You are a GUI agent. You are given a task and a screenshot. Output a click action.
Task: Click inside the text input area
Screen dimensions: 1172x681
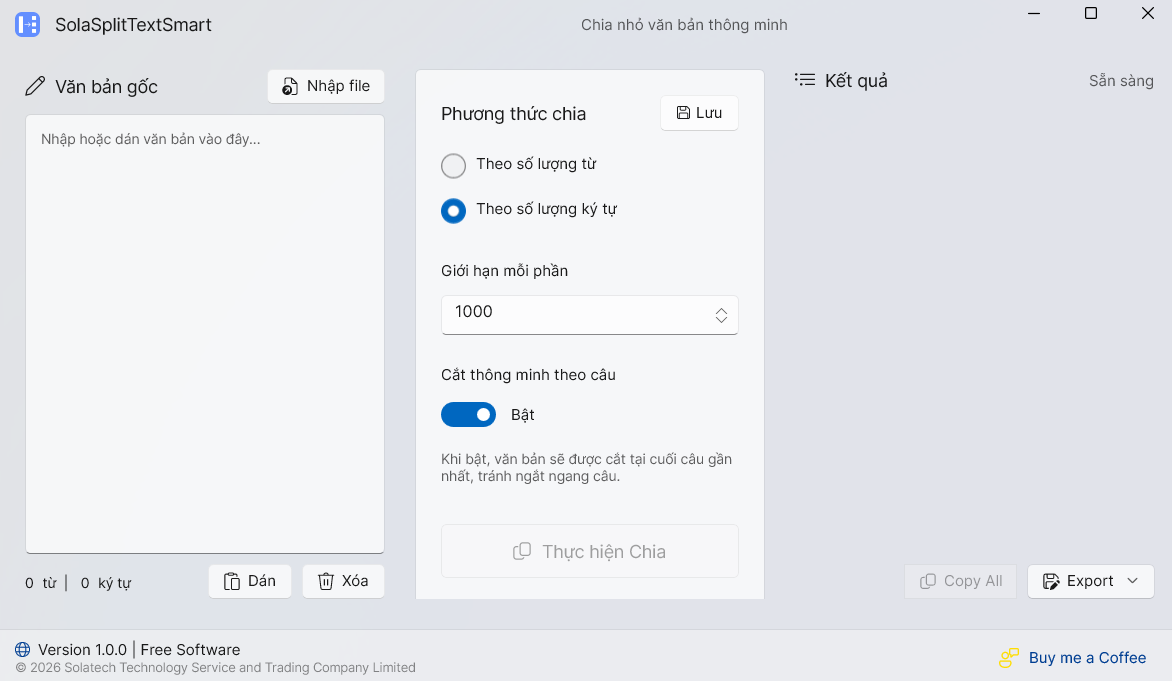click(x=204, y=330)
